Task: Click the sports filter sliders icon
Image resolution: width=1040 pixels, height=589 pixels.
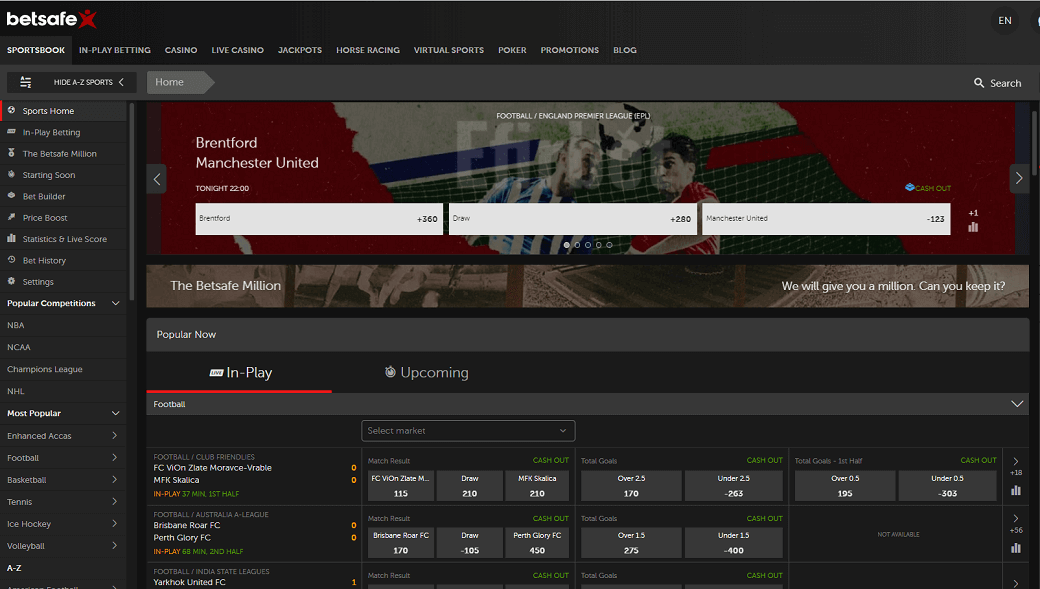Action: tap(25, 82)
